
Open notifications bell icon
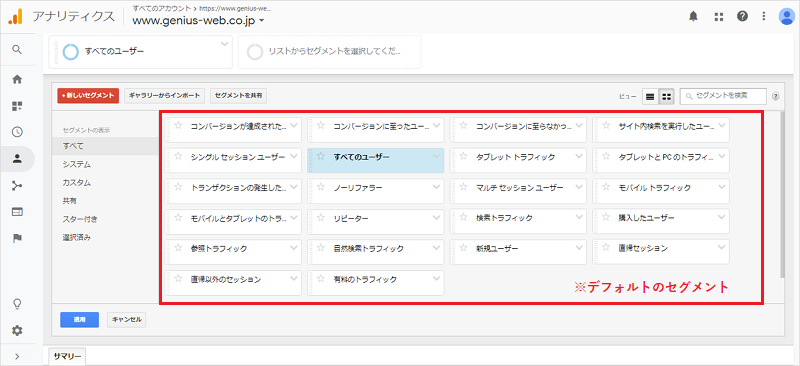[x=693, y=16]
